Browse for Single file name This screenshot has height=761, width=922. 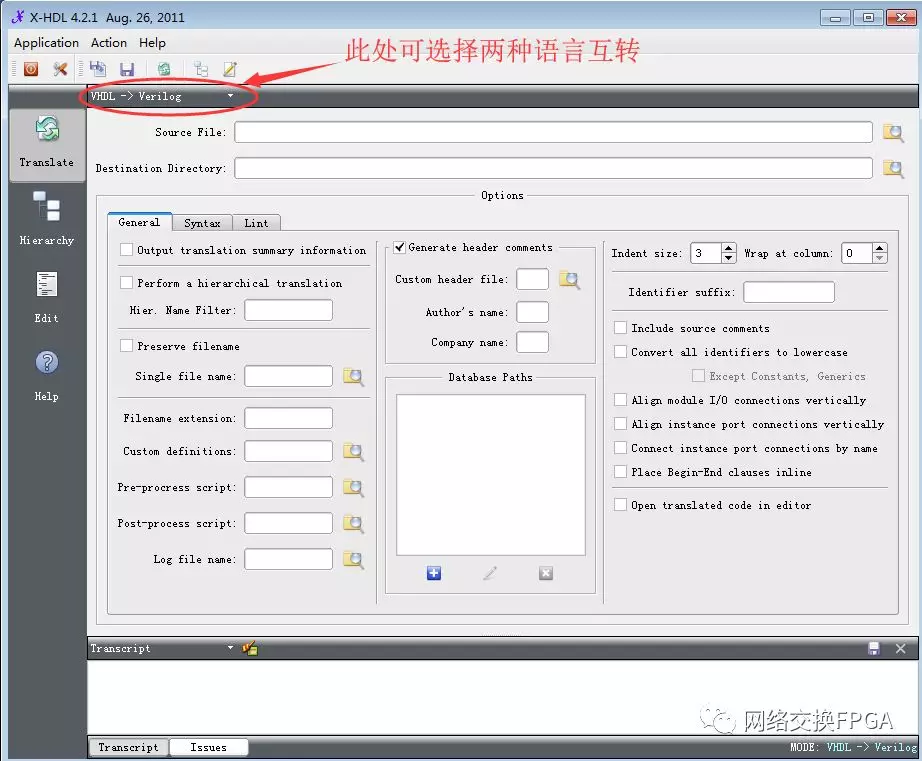(x=353, y=376)
